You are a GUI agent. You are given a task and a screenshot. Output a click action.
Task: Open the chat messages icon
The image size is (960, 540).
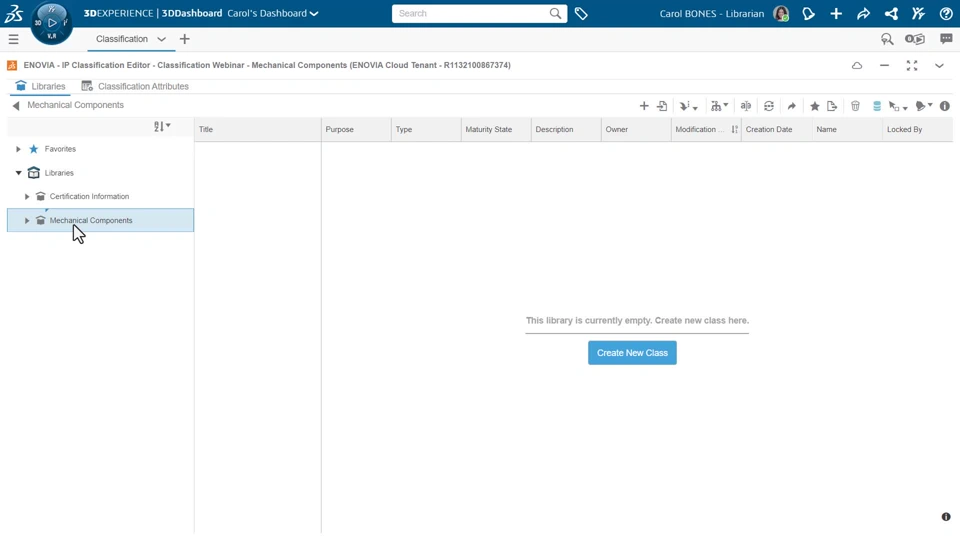click(946, 39)
